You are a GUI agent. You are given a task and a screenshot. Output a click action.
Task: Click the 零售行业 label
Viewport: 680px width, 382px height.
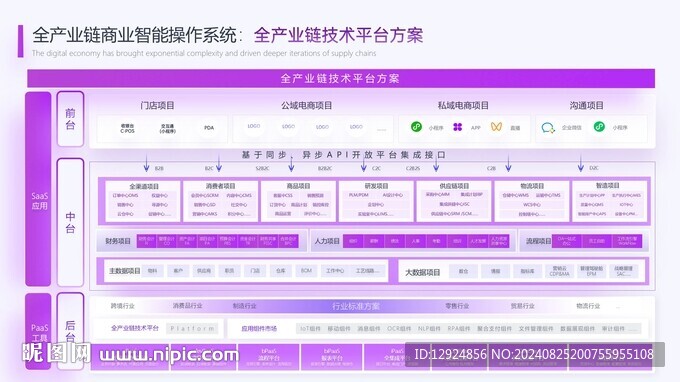[457, 306]
